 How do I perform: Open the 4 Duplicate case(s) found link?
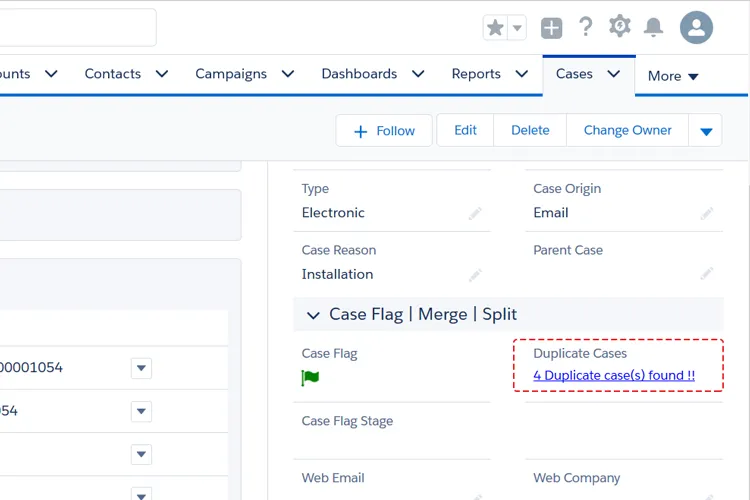(x=614, y=376)
